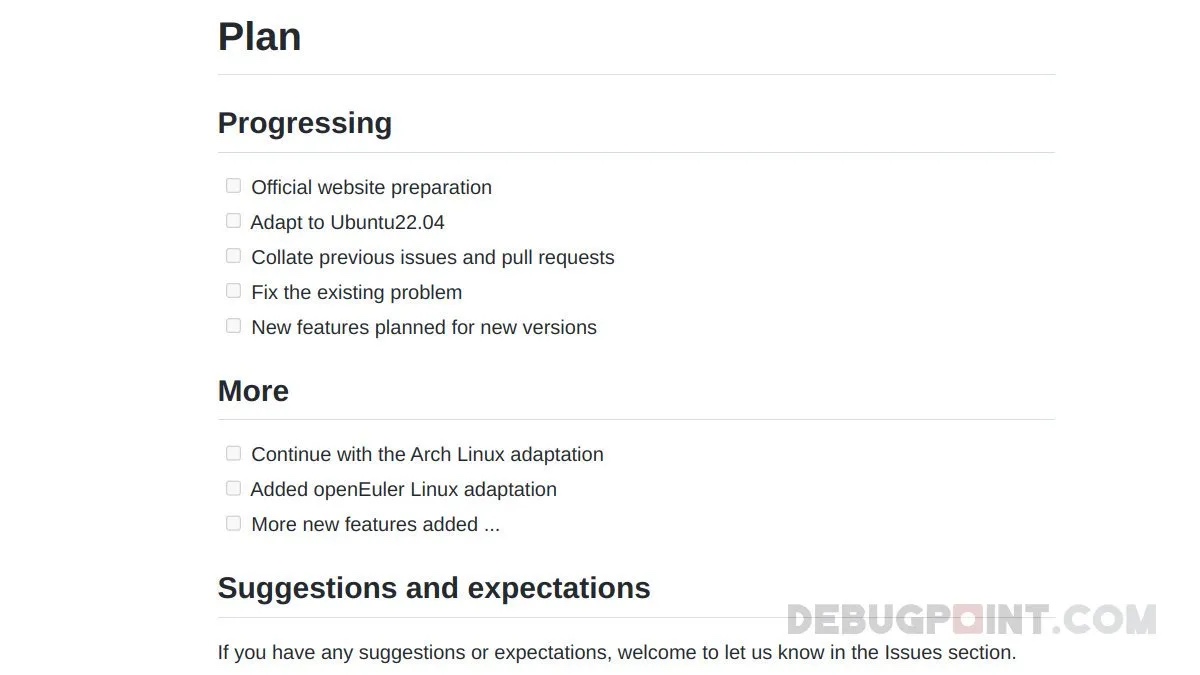The image size is (1200, 675).
Task: Mark Fix the existing problem checkbox
Action: [233, 291]
